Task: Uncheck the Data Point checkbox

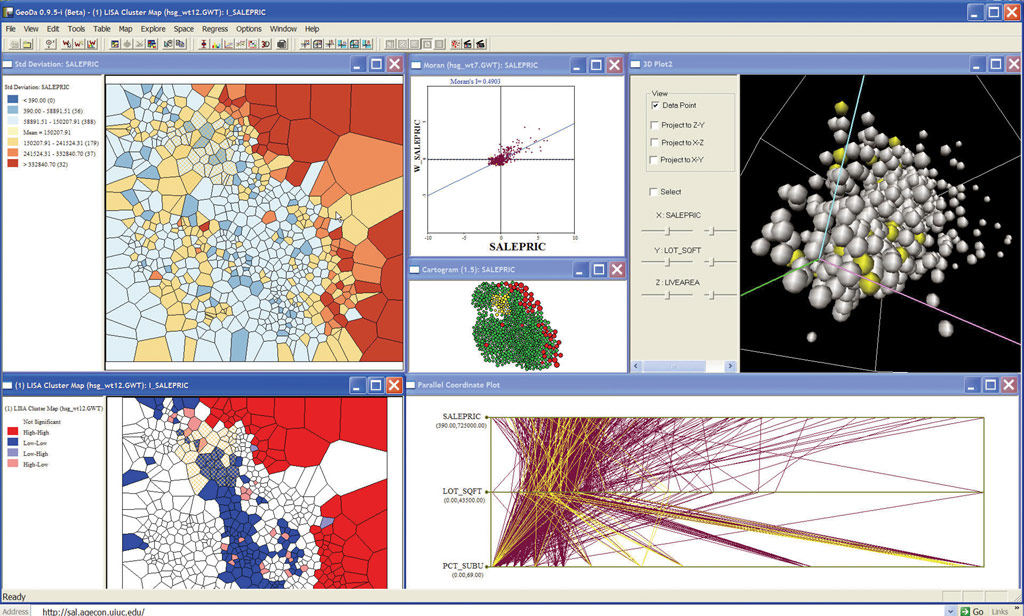Action: tap(655, 105)
